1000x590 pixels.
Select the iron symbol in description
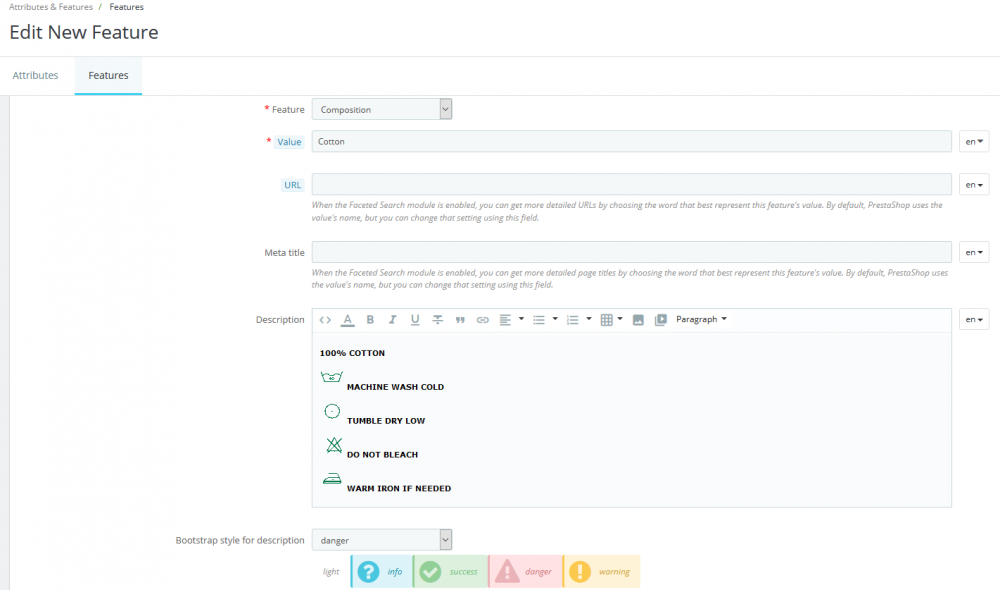332,479
